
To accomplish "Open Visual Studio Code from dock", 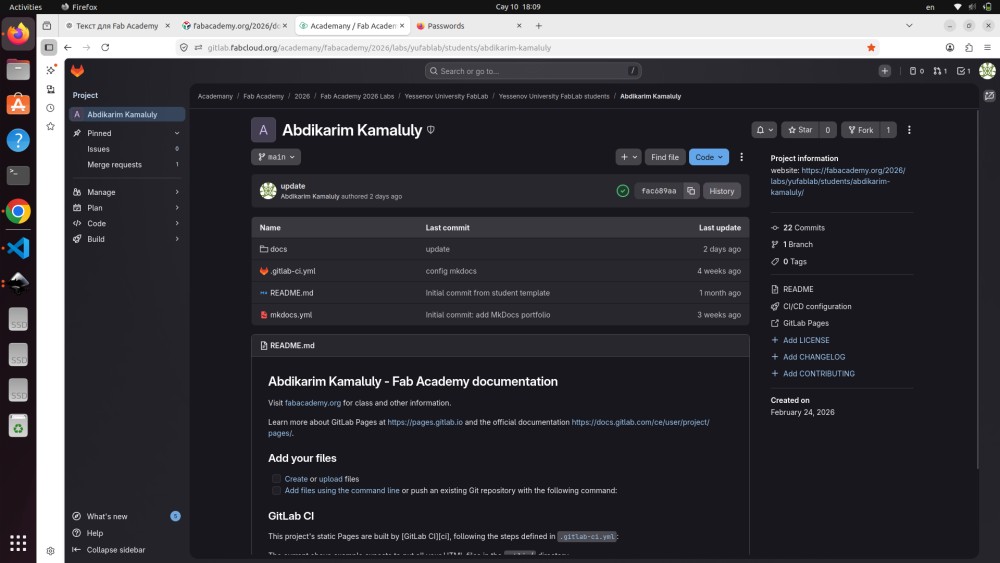I will [x=18, y=247].
